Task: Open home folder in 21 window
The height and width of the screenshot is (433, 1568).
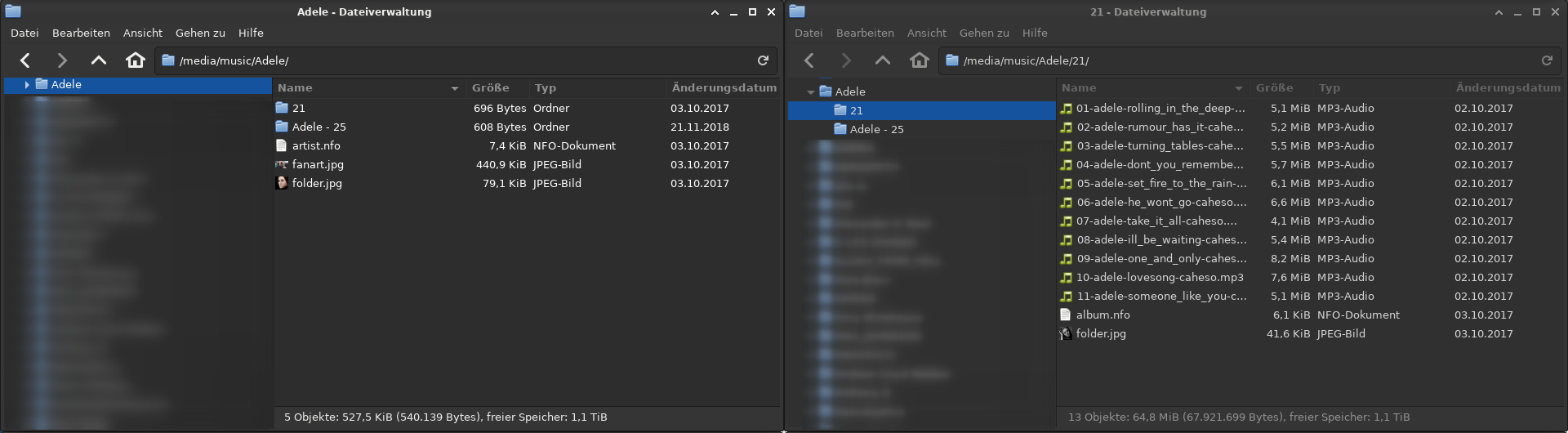Action: coord(920,60)
